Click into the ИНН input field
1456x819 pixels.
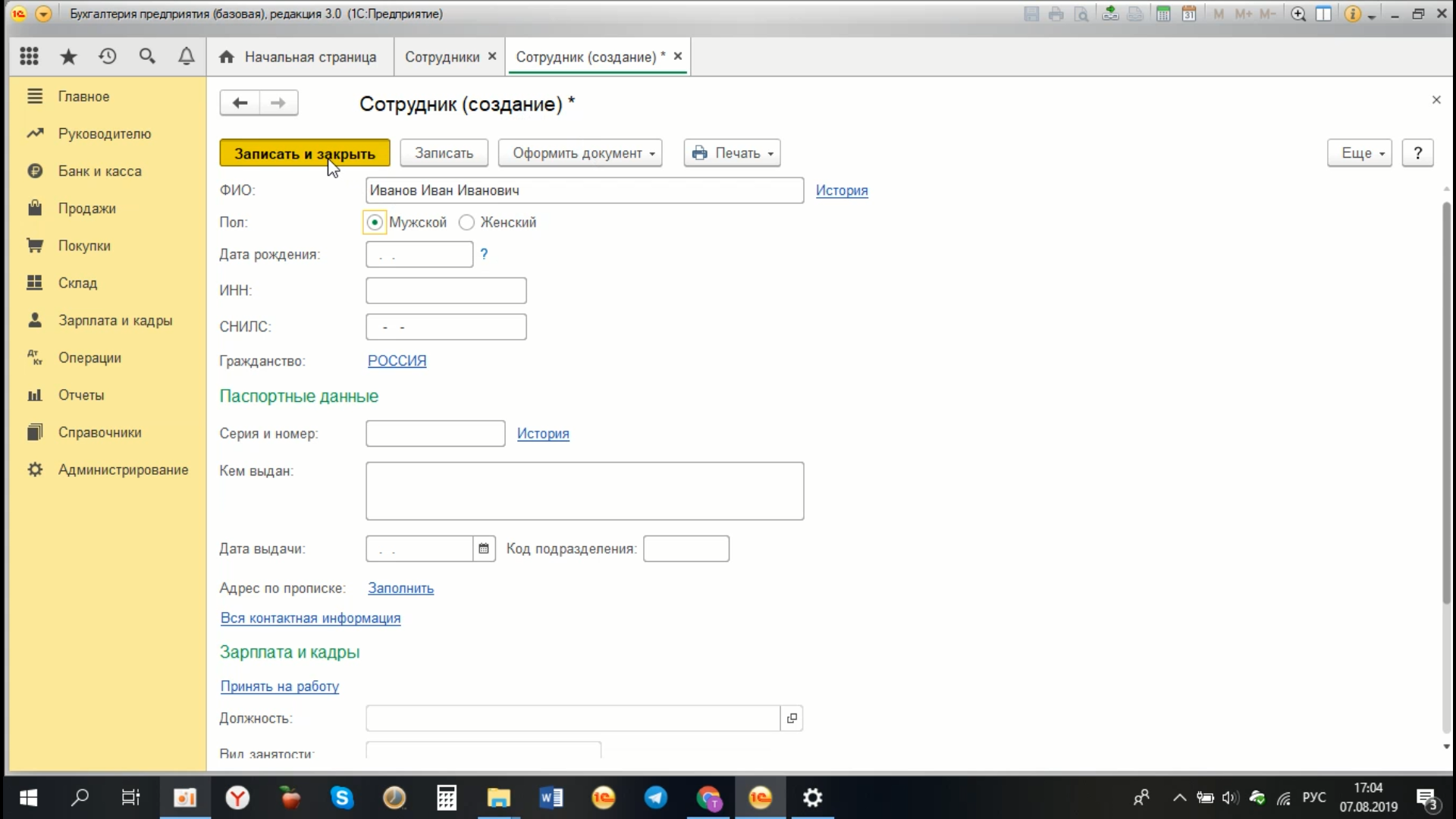(446, 290)
